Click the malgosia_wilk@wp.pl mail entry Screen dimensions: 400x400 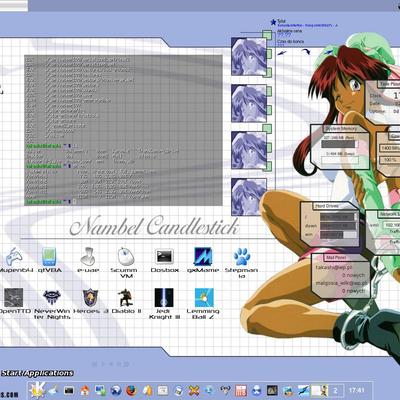(341, 283)
